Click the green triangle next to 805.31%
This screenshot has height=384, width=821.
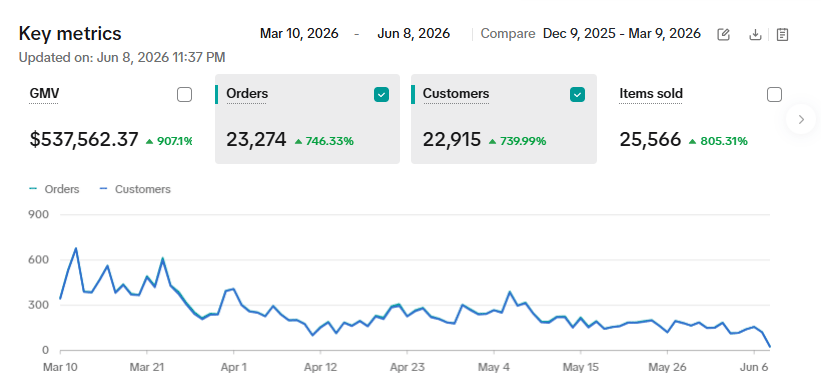(x=692, y=141)
